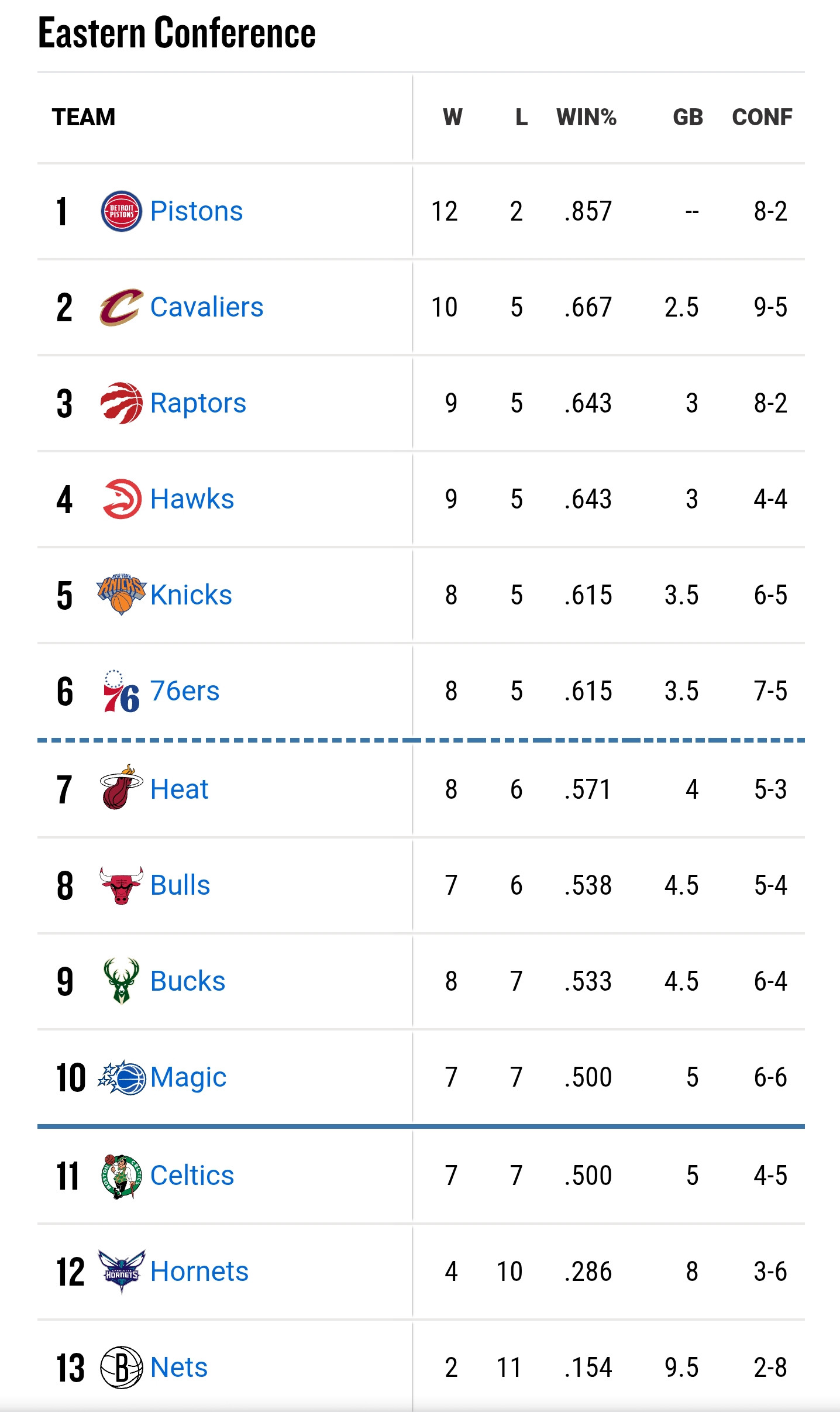Screen dimensions: 840x1412
Task: Select the WIN% column header
Action: coord(587,117)
